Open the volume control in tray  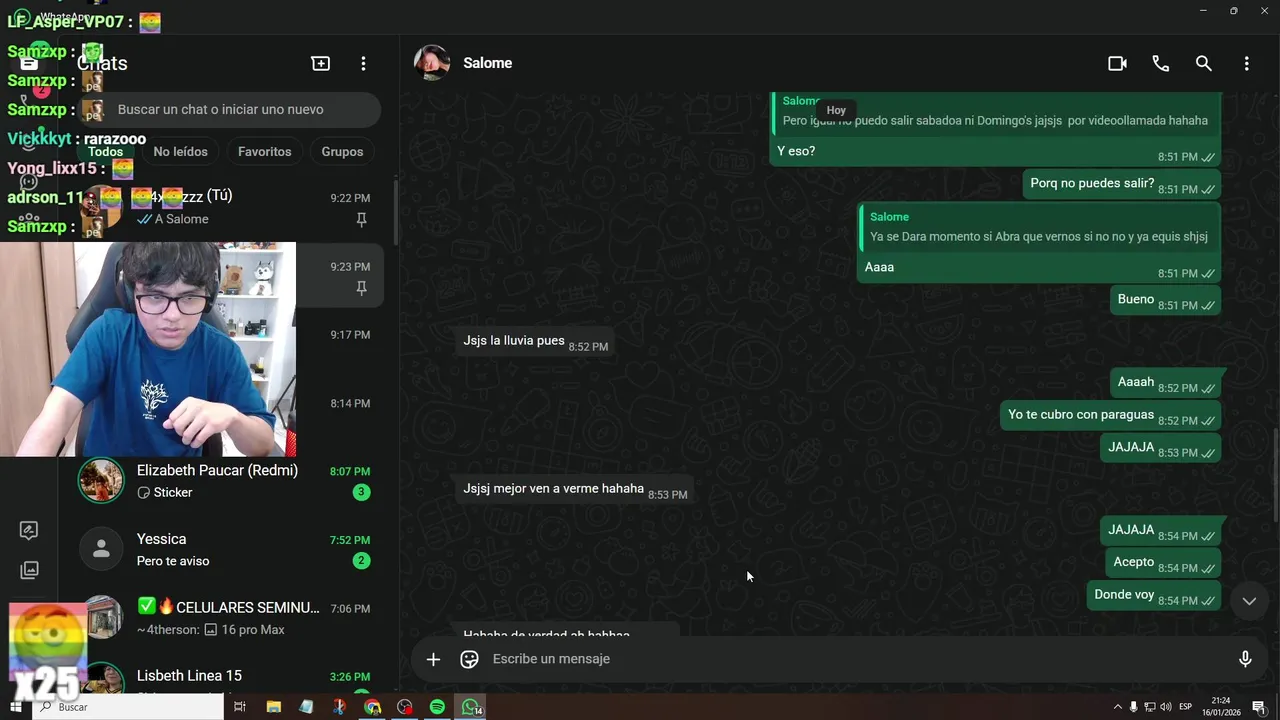[x=1166, y=707]
